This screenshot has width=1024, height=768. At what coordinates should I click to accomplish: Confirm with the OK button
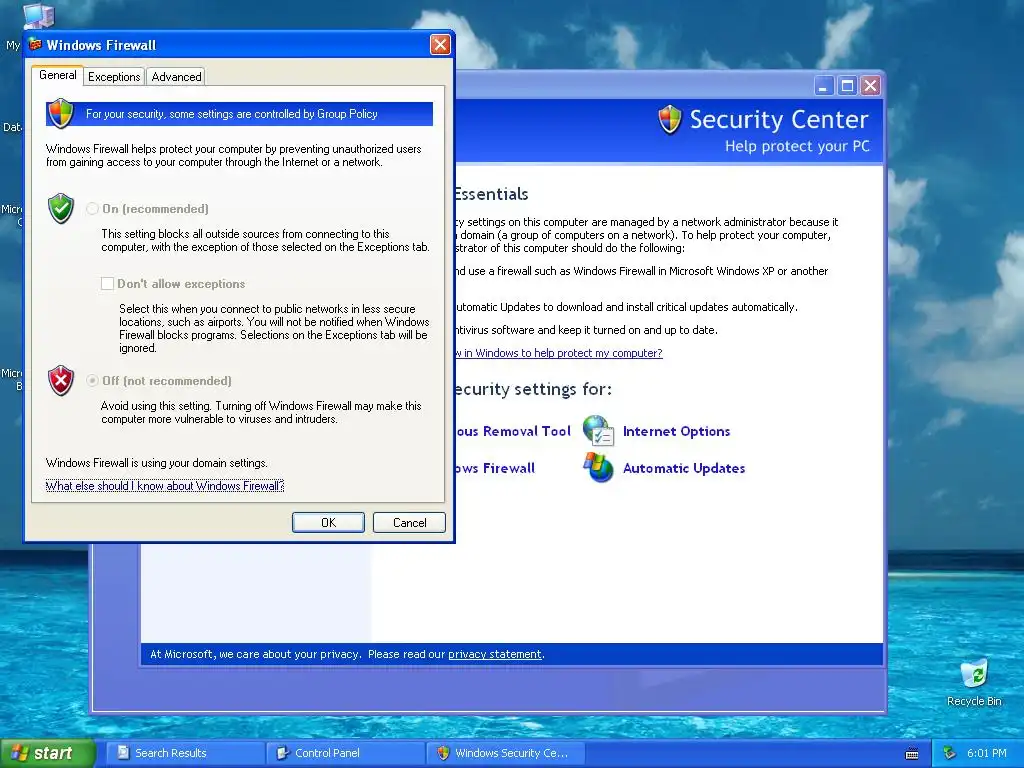tap(328, 522)
